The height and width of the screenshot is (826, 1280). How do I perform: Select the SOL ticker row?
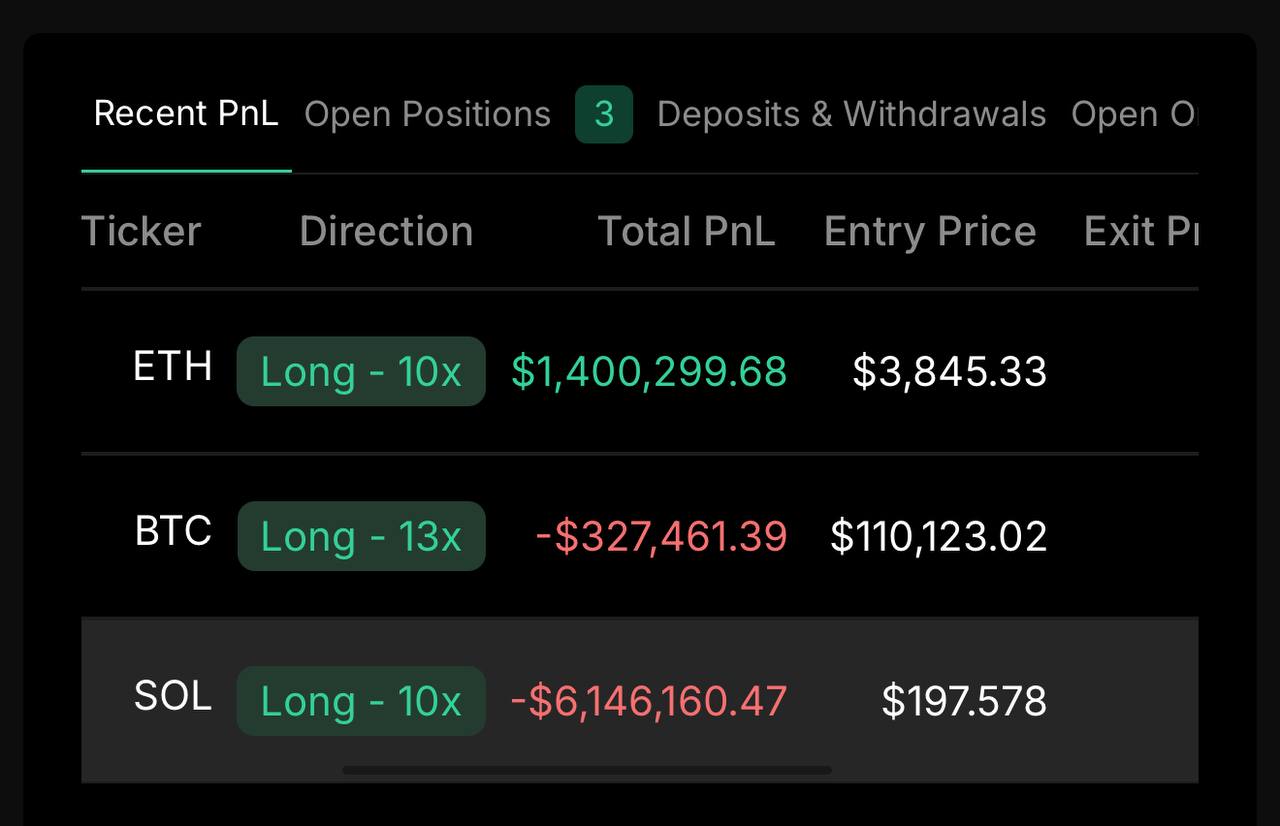point(173,696)
